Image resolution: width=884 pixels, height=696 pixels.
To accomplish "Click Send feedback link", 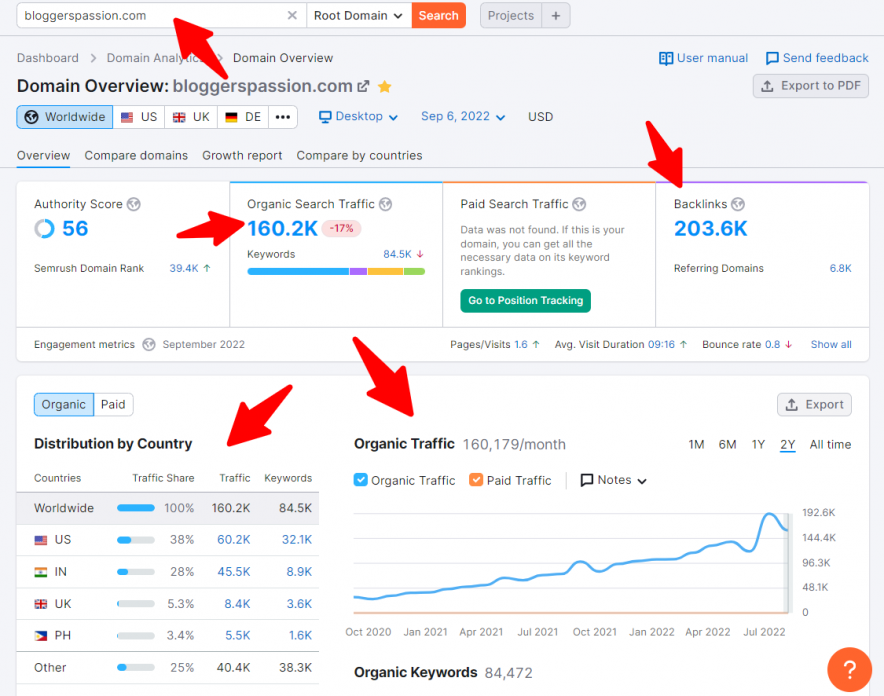I will [817, 58].
